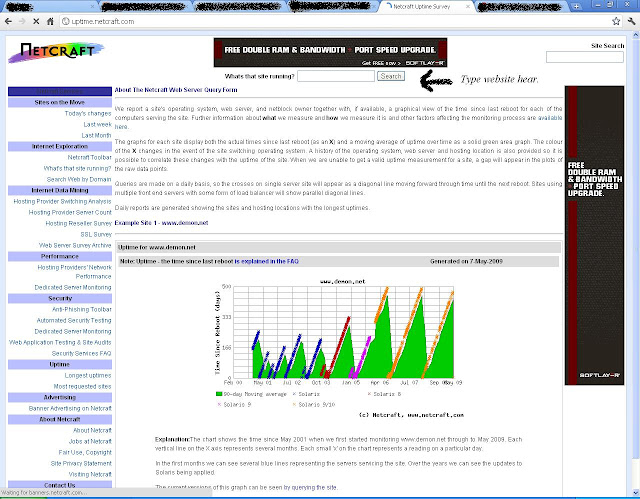Open the Security section header

coord(60,299)
